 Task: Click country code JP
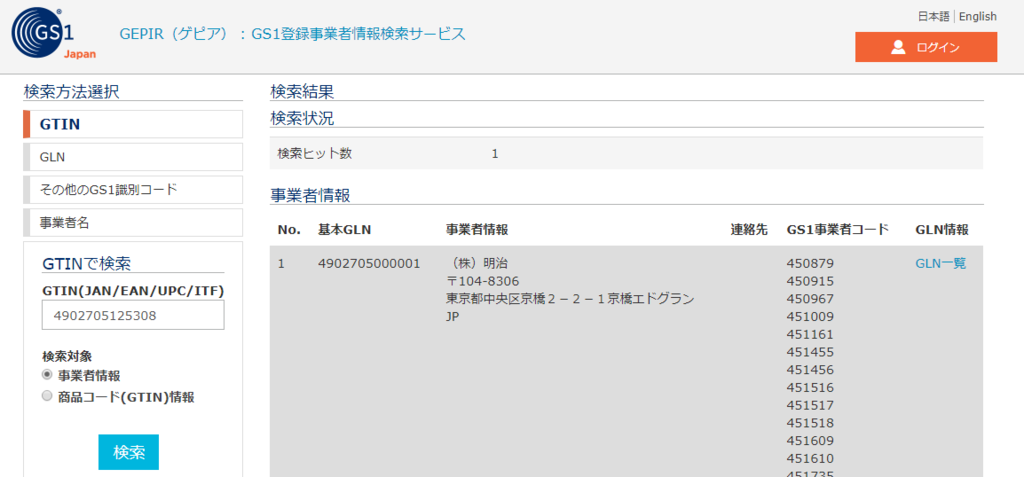(x=452, y=316)
